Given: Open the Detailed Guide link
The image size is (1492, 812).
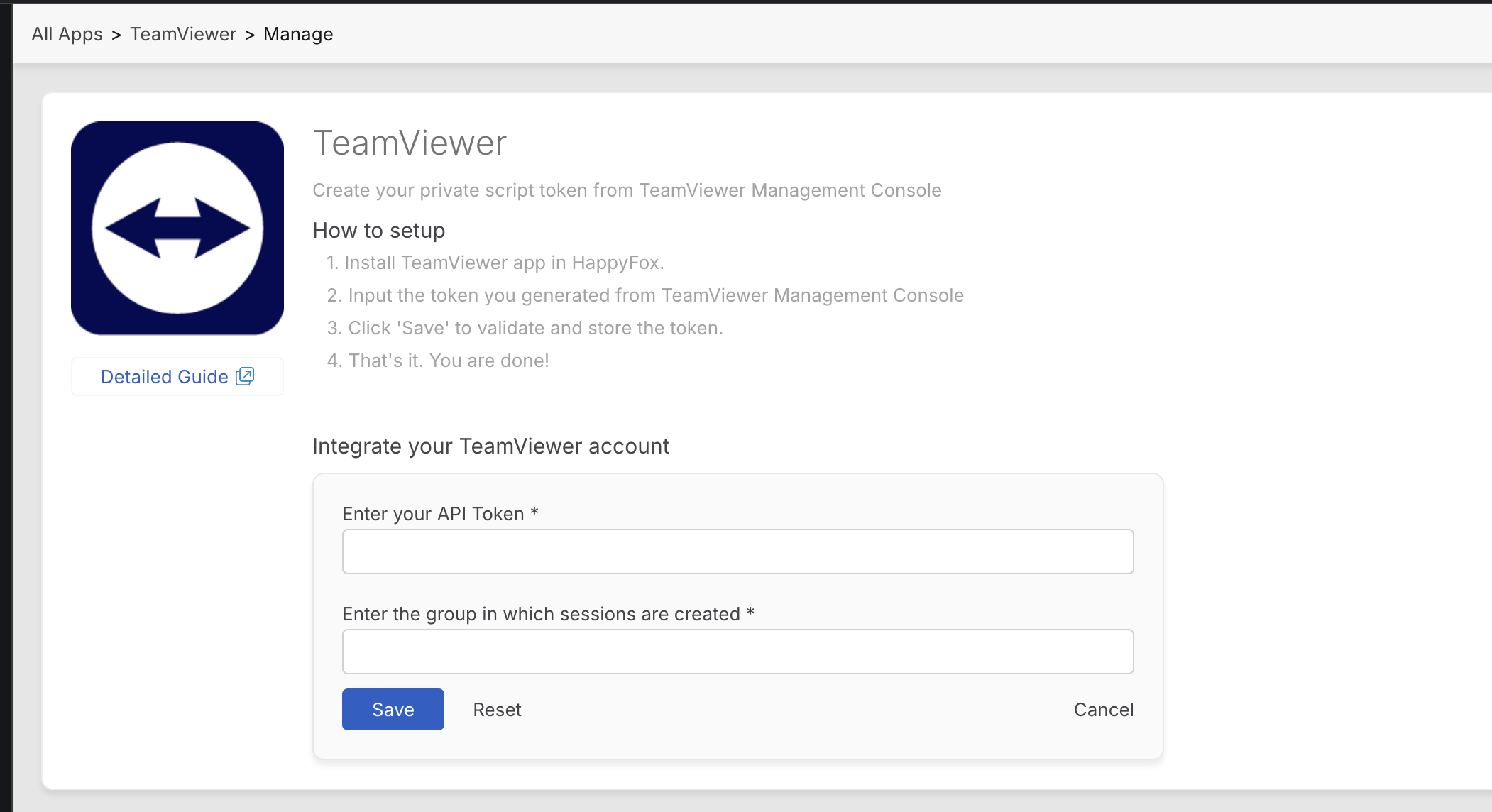Looking at the screenshot, I should coord(177,376).
